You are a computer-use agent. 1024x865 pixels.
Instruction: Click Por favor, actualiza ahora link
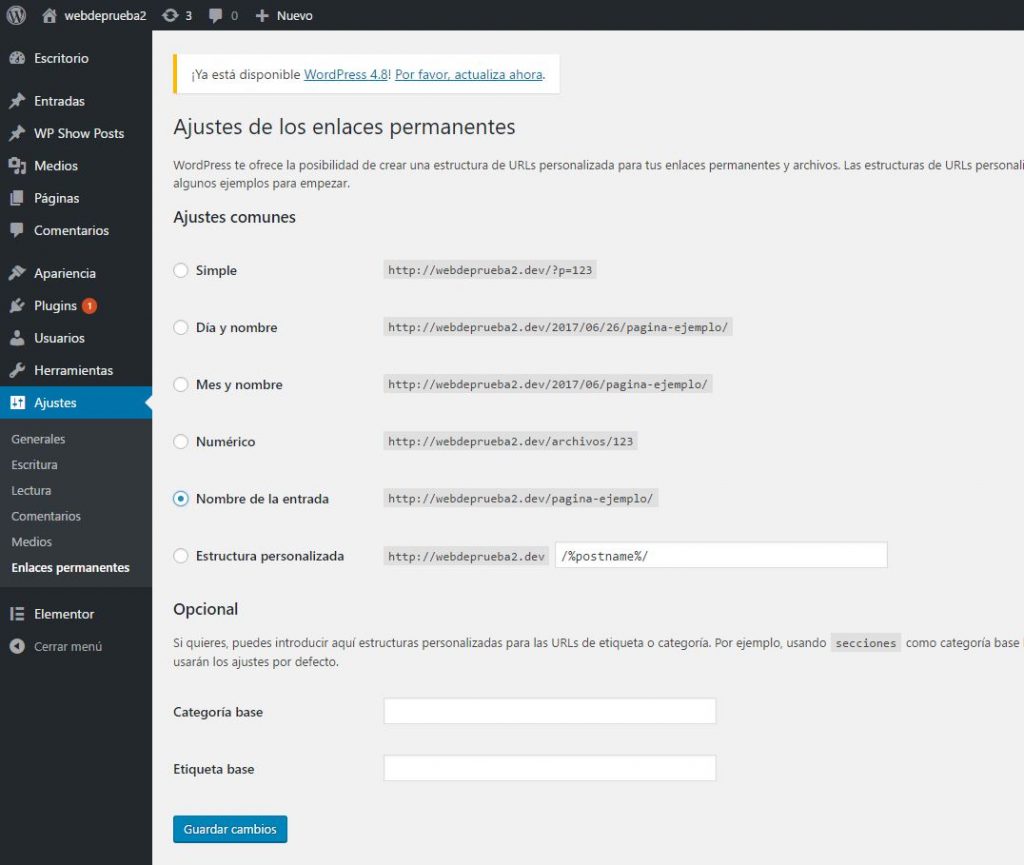469,74
